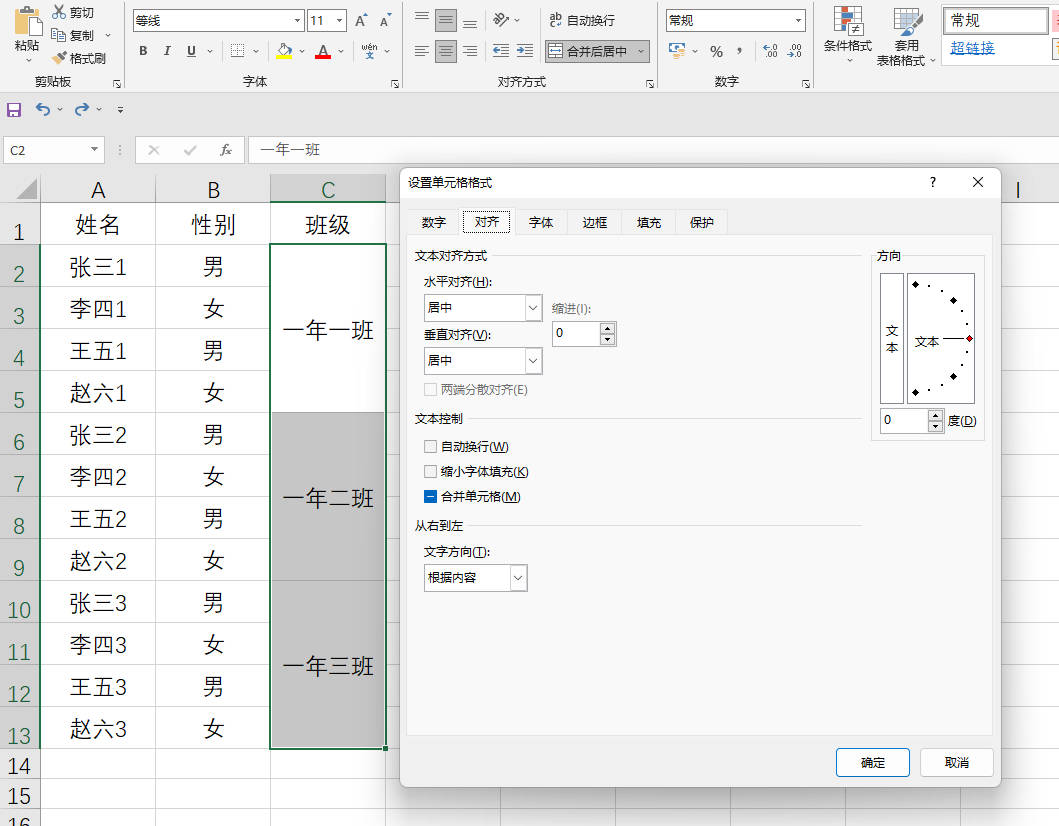Switch to the 字体 tab in dialog
Image resolution: width=1059 pixels, height=826 pixels.
[x=541, y=222]
